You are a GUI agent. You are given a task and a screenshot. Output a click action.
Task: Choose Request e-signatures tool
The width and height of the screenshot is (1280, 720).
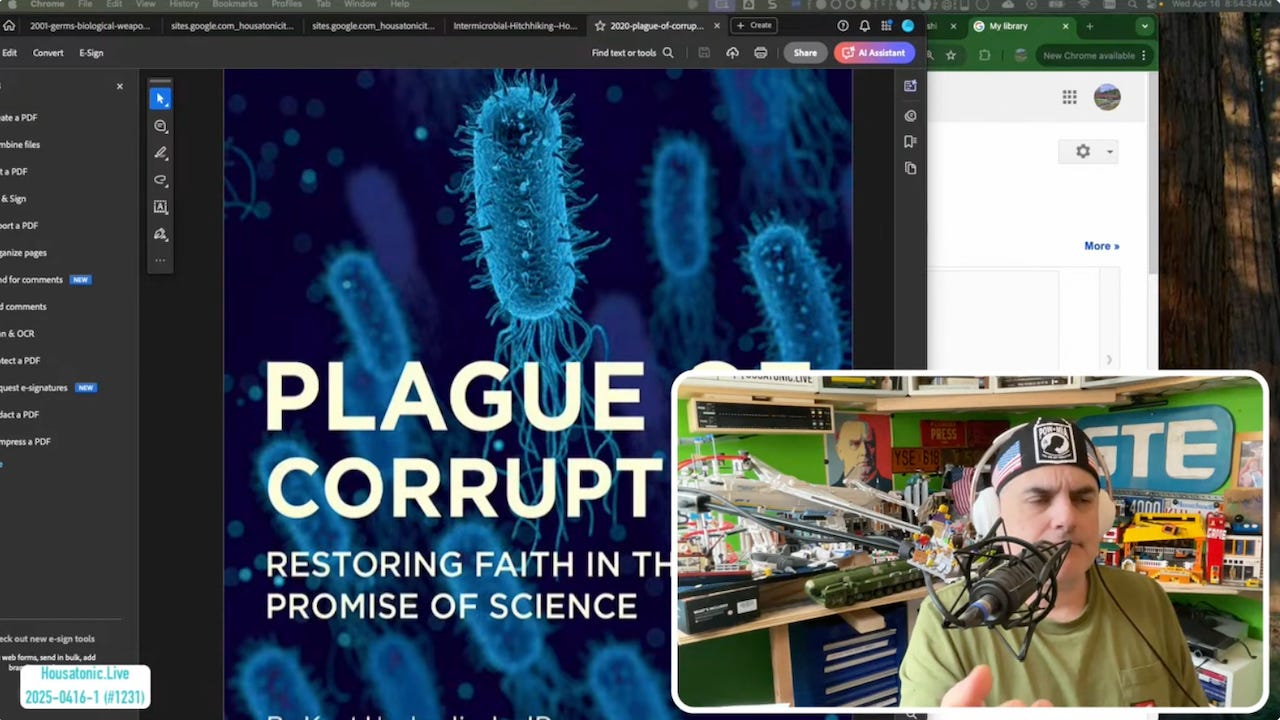click(48, 388)
